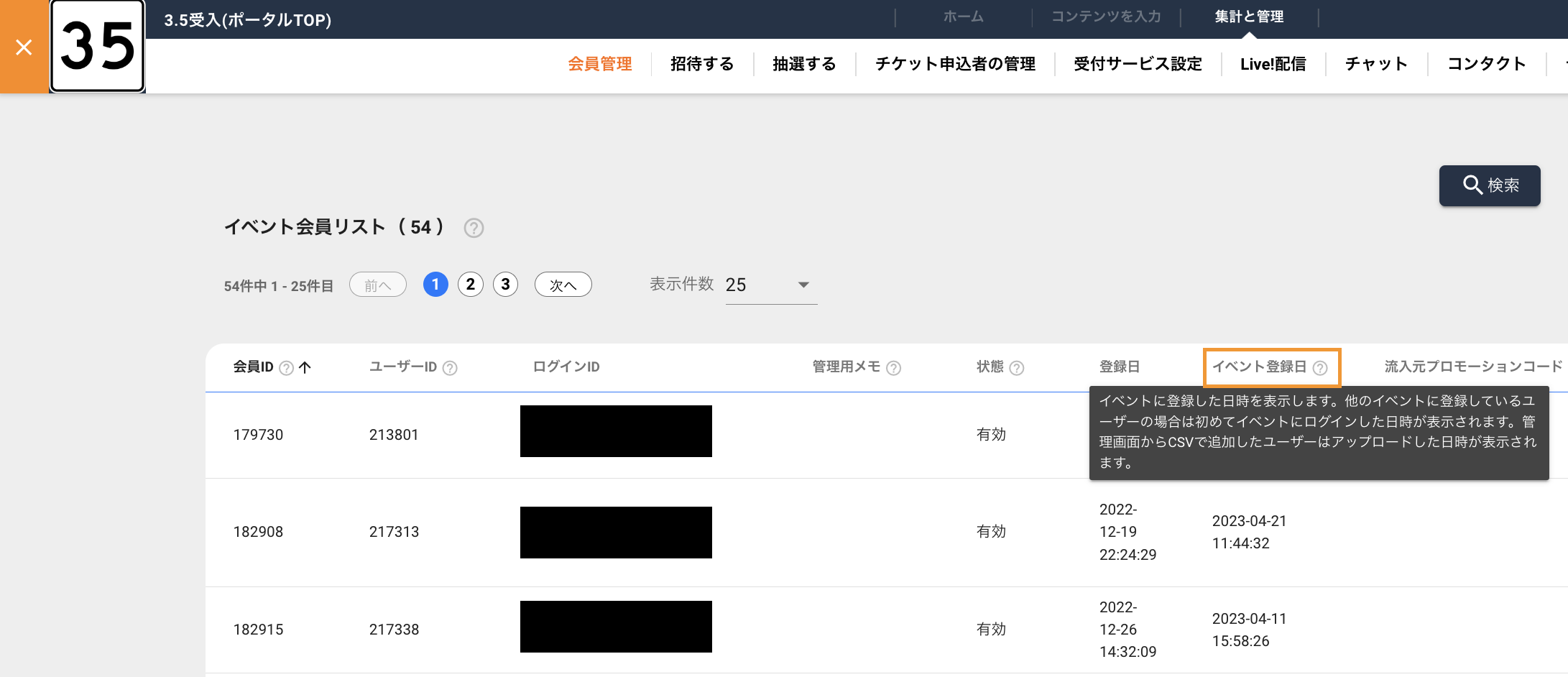
Task: Go to page 2 of member list
Action: (x=471, y=285)
